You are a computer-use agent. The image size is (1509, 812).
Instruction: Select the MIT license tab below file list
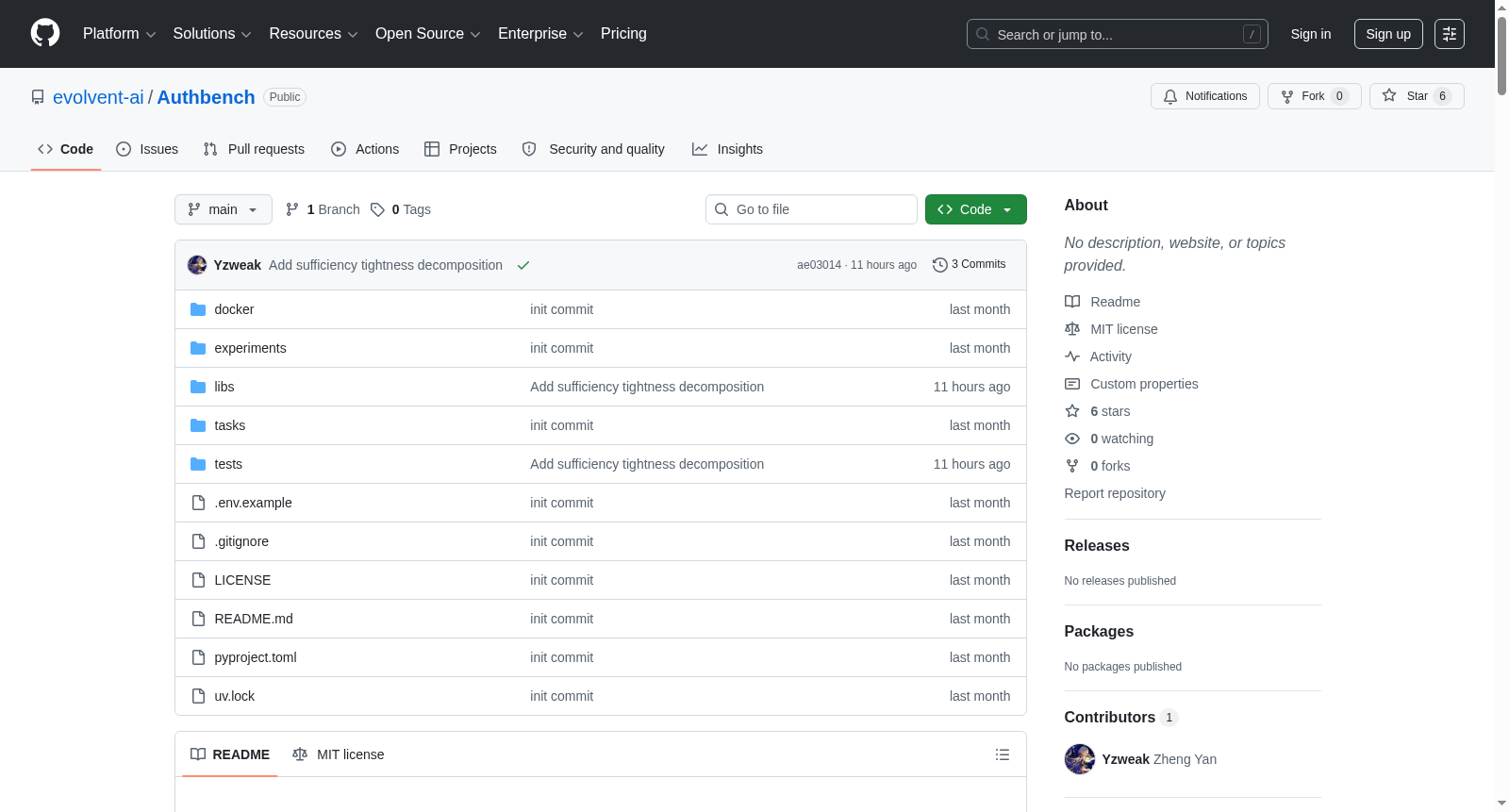[339, 754]
